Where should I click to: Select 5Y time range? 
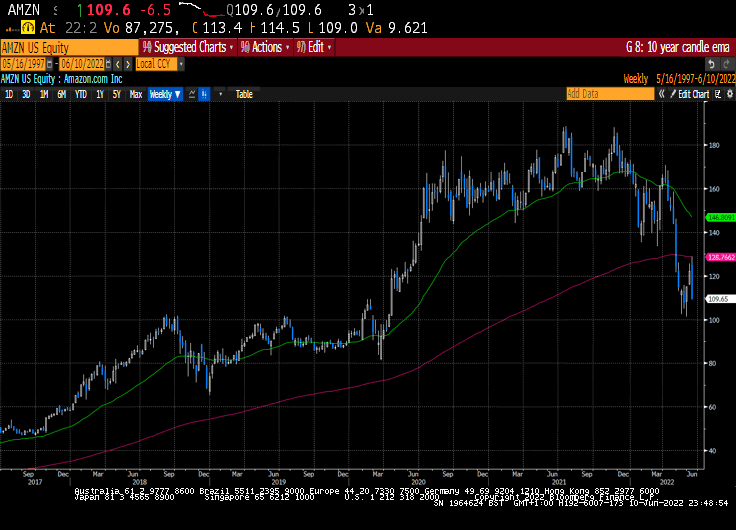(x=116, y=94)
